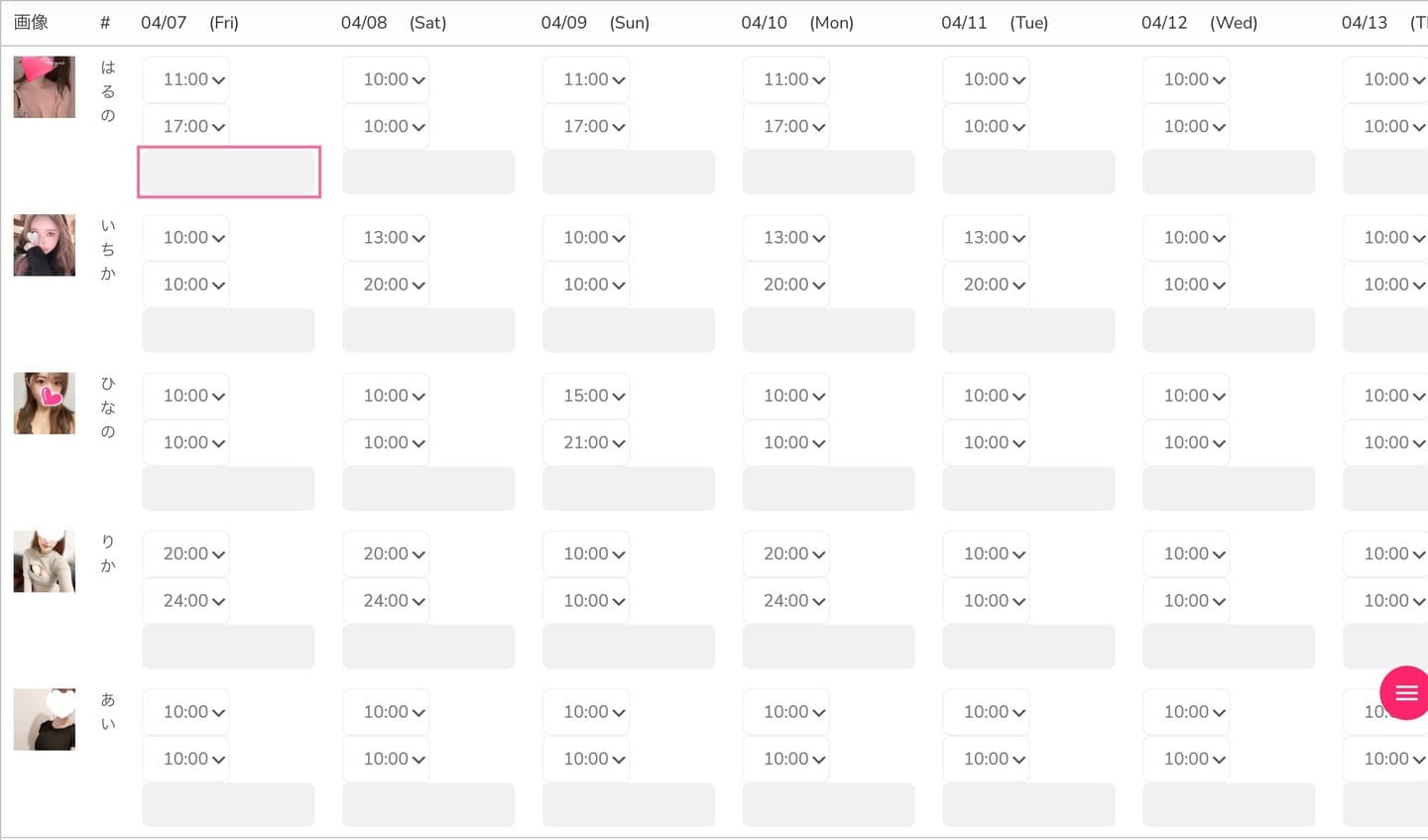The image size is (1428, 840).
Task: Click あい profile image
Action: click(x=45, y=720)
